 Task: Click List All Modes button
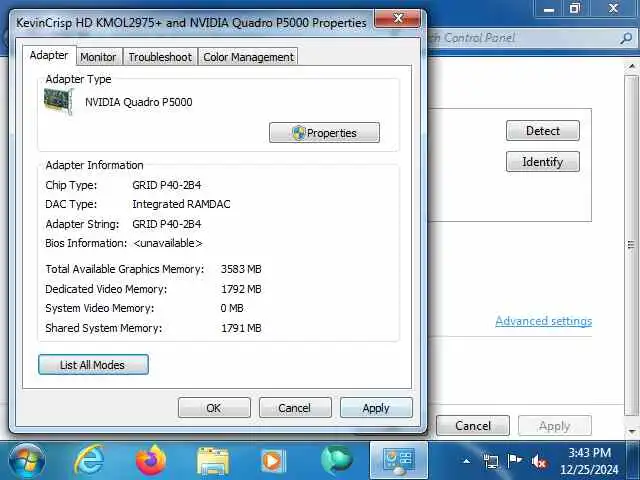(x=93, y=364)
